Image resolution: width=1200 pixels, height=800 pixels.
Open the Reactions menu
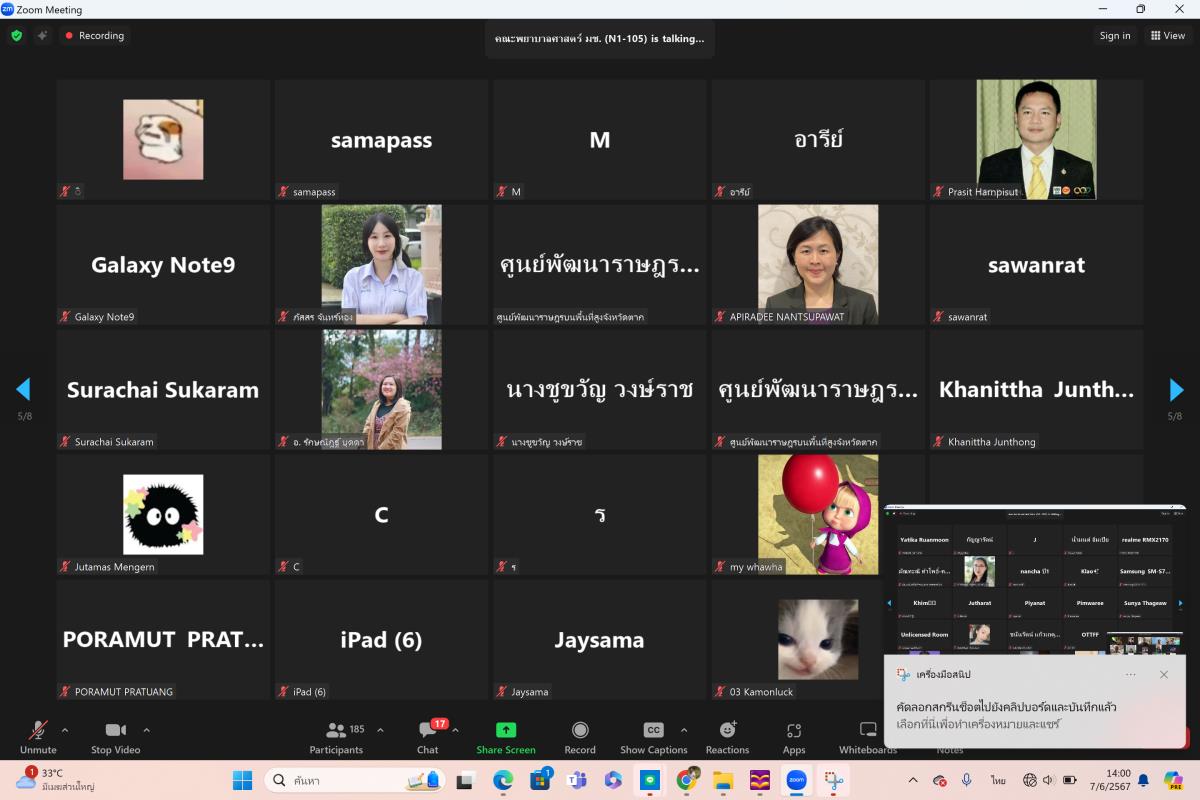727,736
